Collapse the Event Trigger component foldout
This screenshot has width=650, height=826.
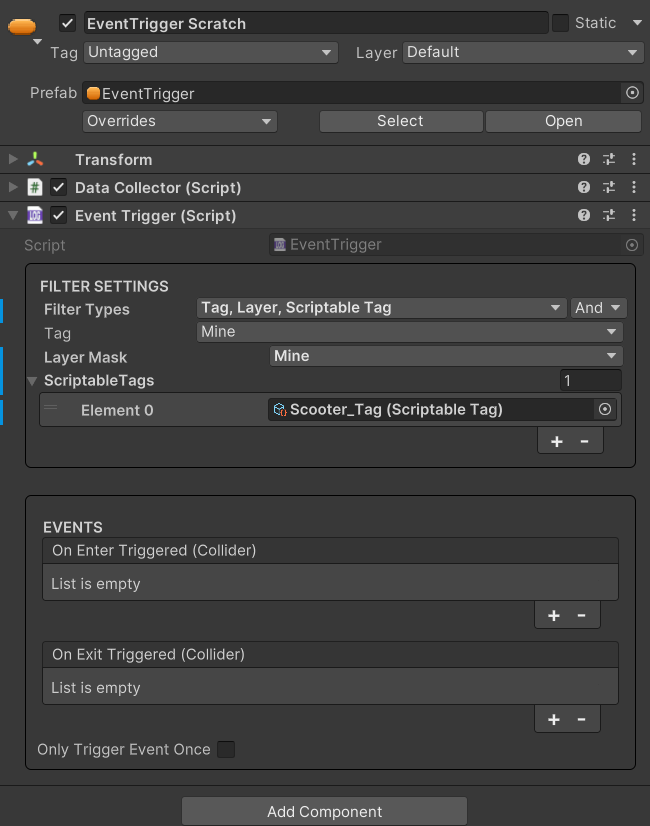(x=13, y=215)
